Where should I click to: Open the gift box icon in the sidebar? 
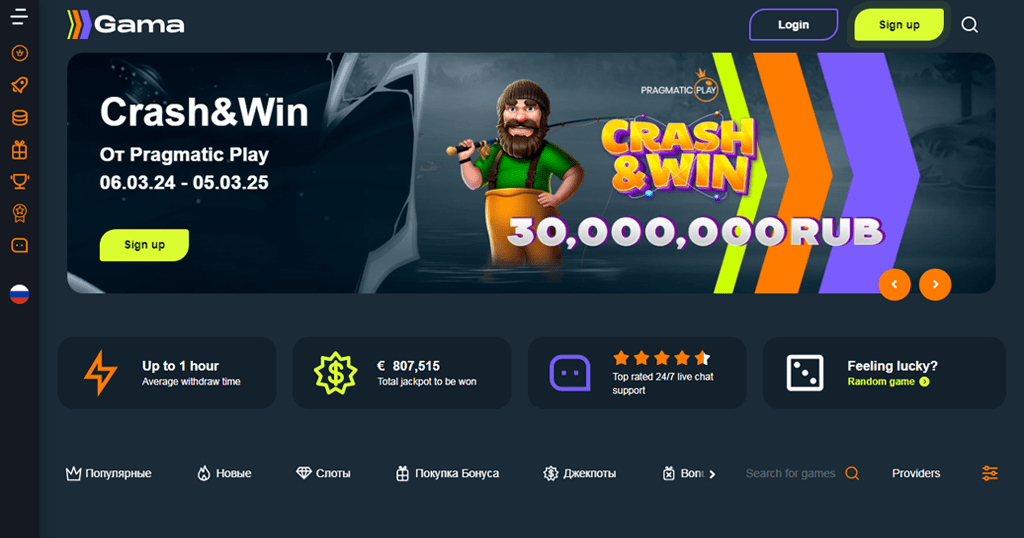(x=20, y=150)
